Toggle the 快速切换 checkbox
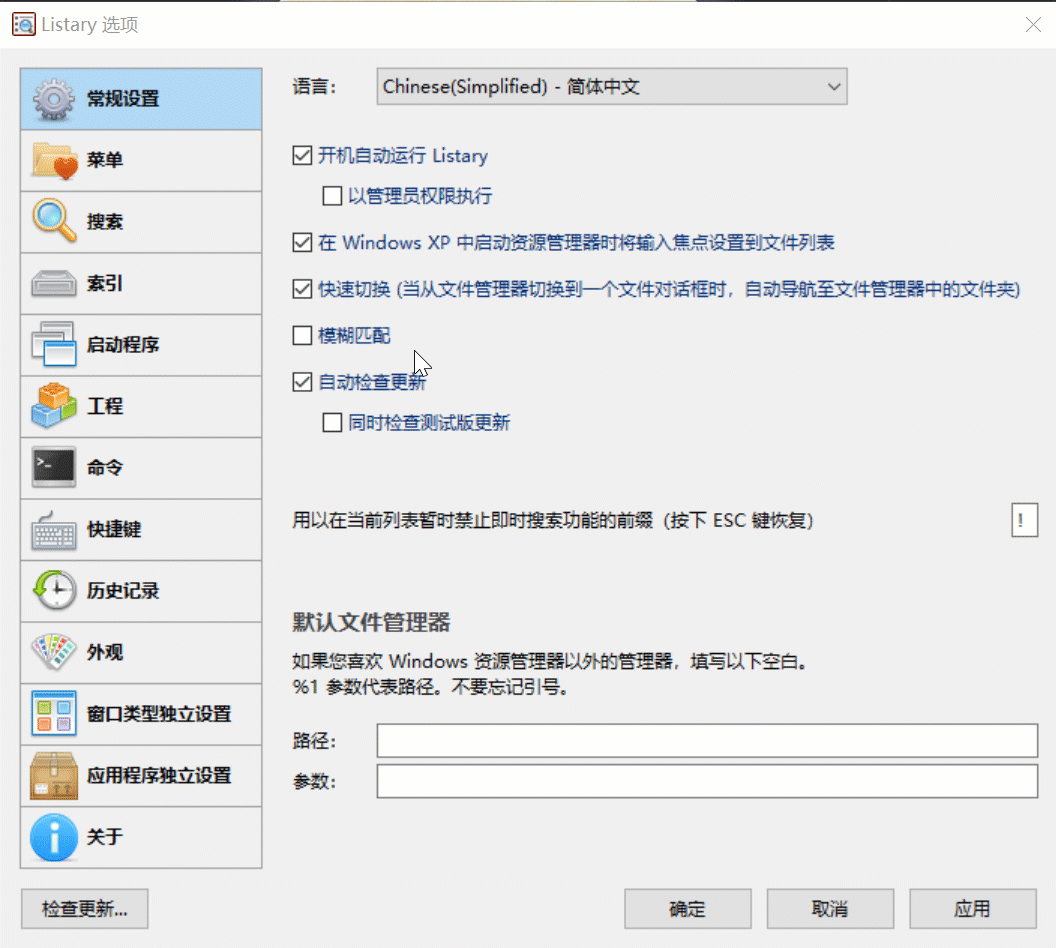The image size is (1056, 948). click(302, 289)
